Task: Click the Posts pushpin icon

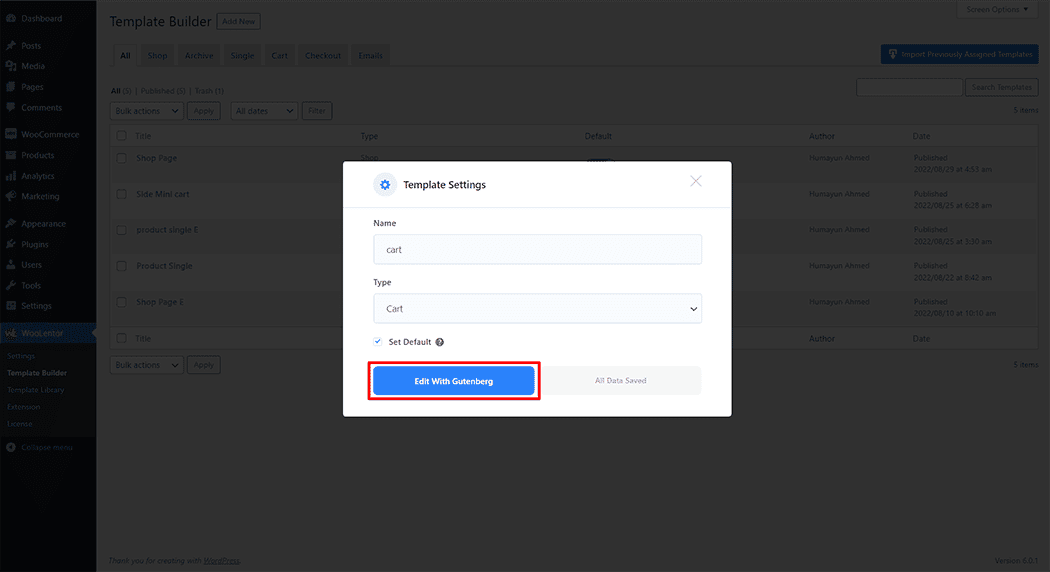Action: pos(11,46)
